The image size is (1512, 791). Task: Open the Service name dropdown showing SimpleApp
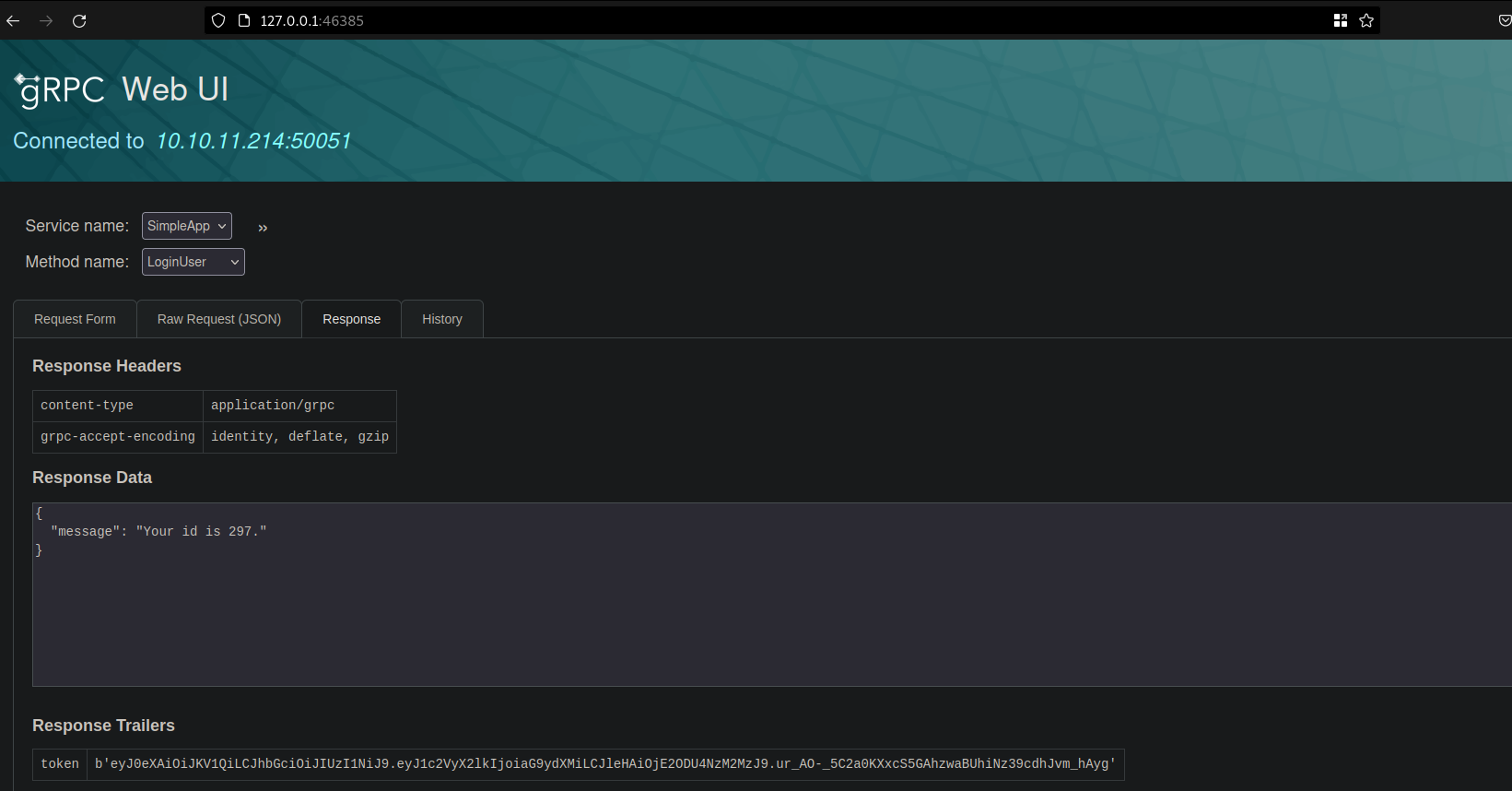187,226
